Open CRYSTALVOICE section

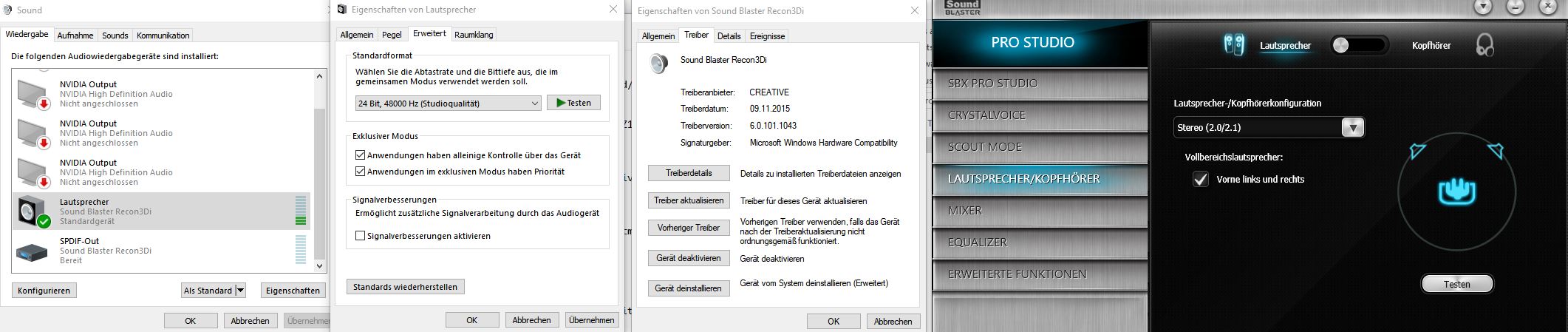coord(1040,115)
